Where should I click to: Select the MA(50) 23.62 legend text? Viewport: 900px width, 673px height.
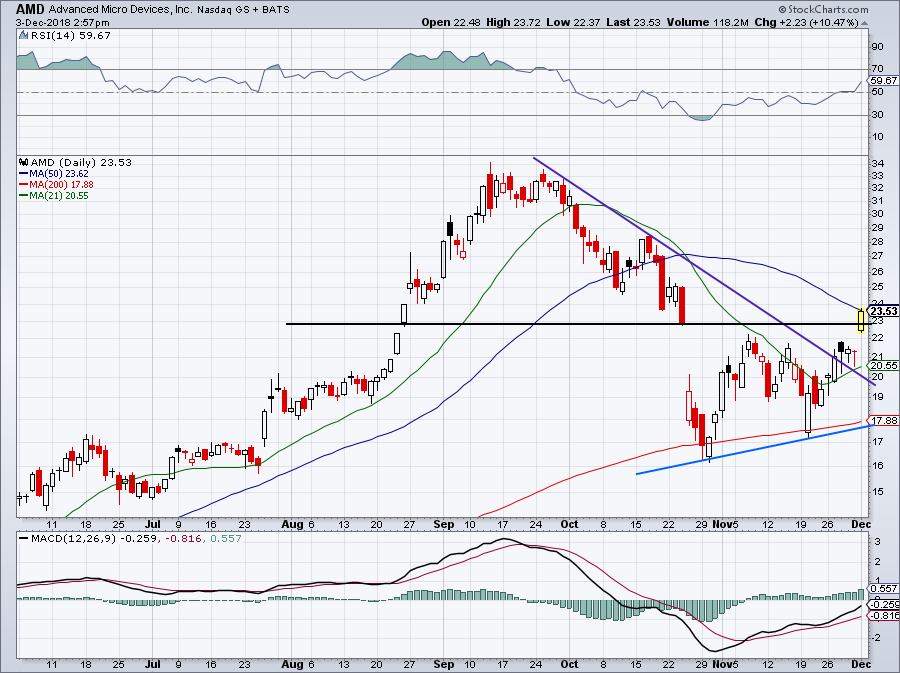(x=59, y=173)
